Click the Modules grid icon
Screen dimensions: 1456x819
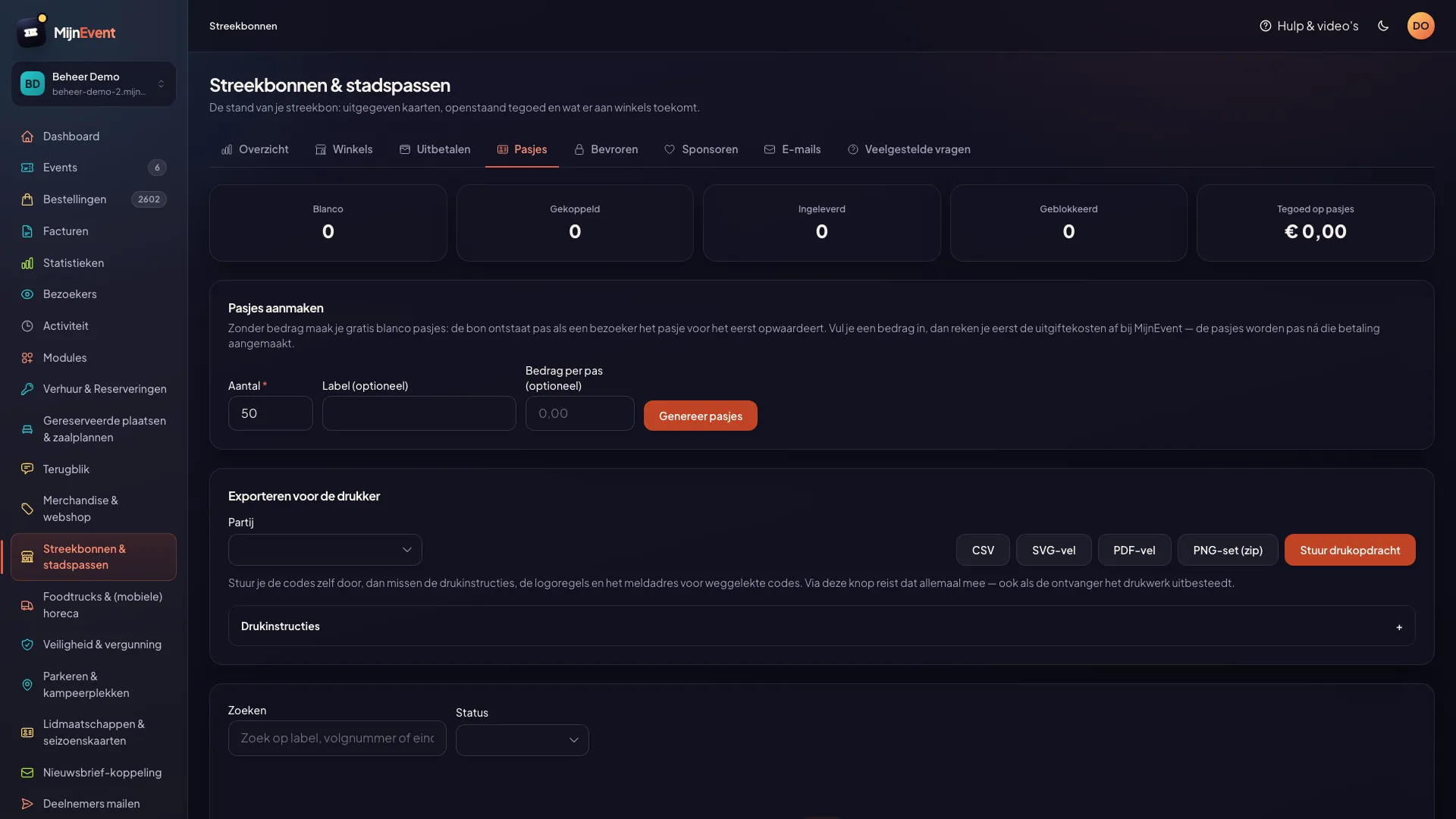[x=27, y=358]
